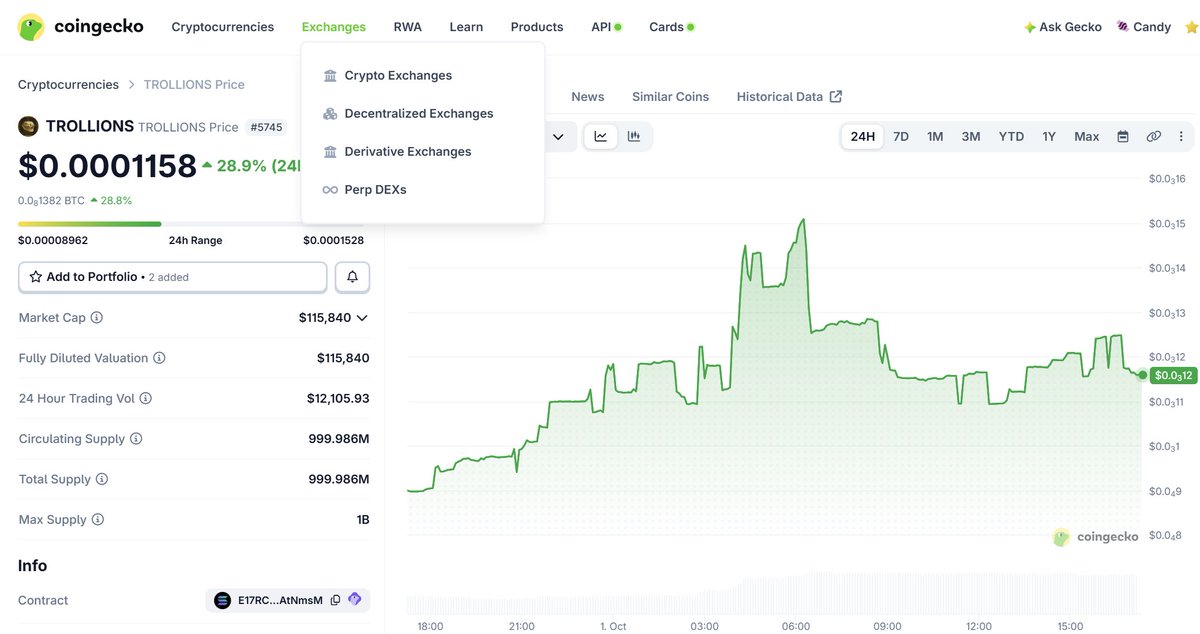Select 24H time range

tap(863, 136)
